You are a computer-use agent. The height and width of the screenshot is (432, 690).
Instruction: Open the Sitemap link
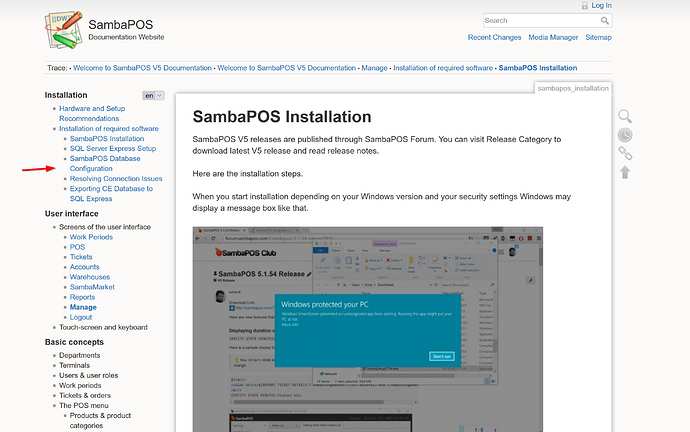tap(598, 37)
